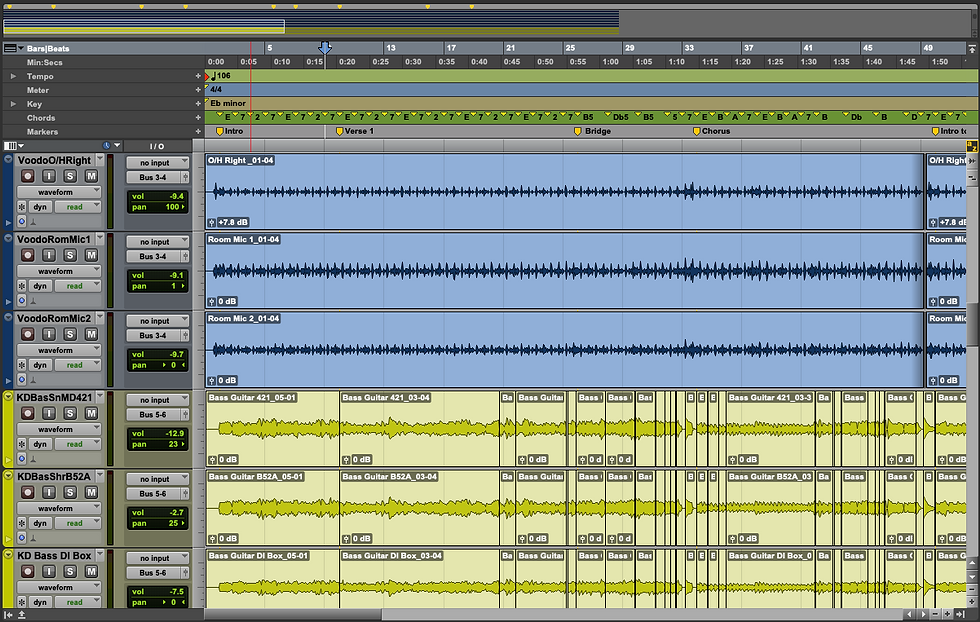The image size is (980, 622).
Task: Mute the VoodoRomMic2 track
Action: 91,334
